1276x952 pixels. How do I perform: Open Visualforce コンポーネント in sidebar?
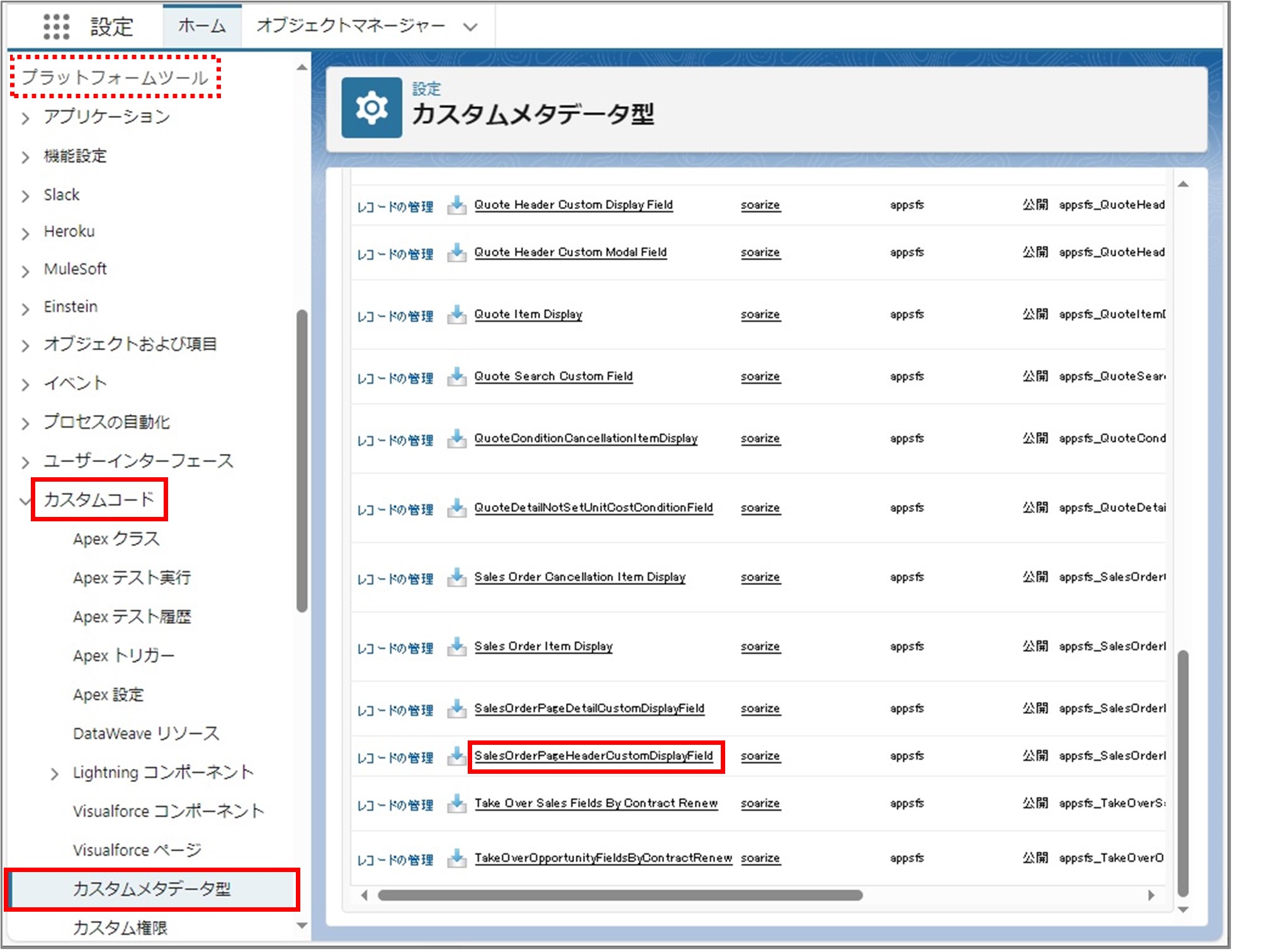(x=168, y=811)
